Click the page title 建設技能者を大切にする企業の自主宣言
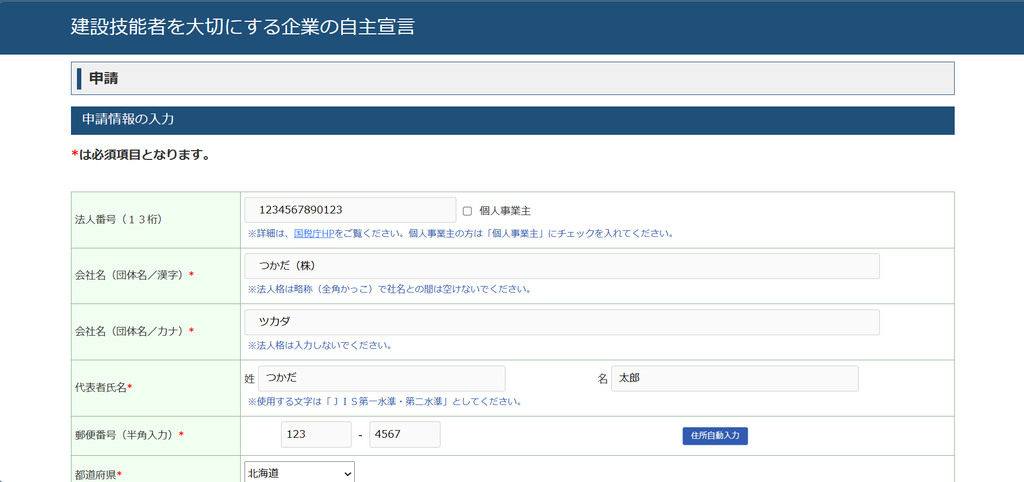 click(x=242, y=27)
